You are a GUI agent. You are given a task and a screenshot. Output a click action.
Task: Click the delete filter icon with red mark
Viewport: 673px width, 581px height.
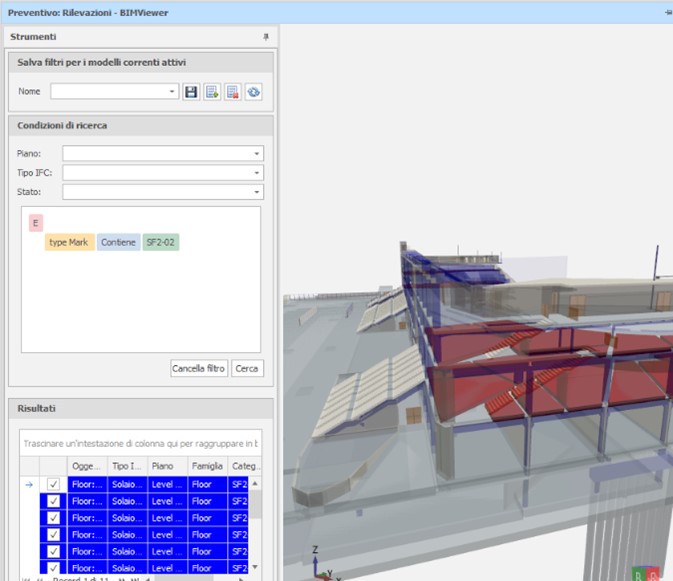[232, 91]
